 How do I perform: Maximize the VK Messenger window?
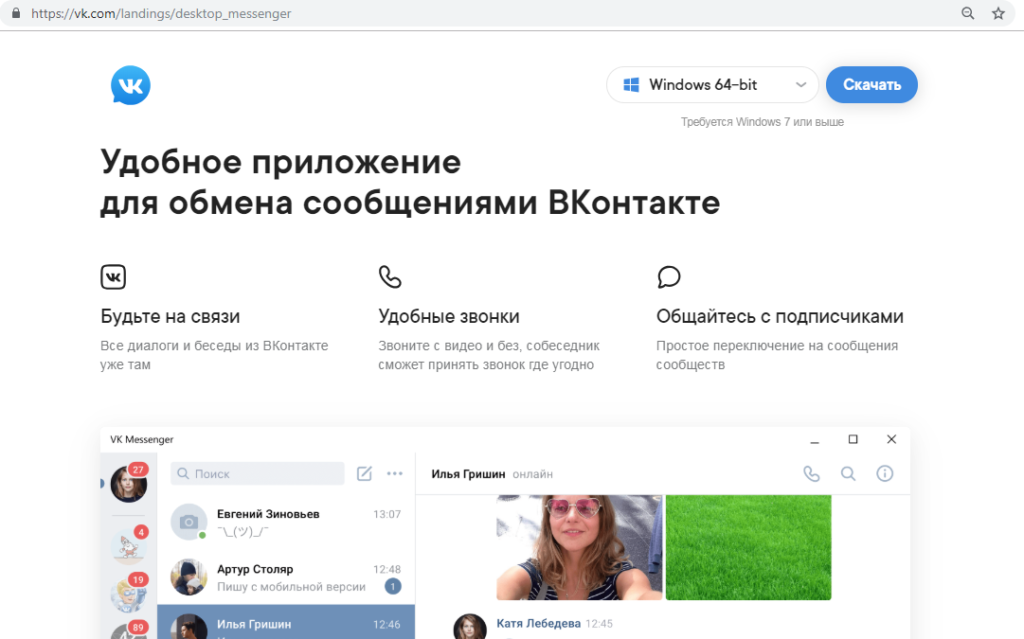pos(853,440)
